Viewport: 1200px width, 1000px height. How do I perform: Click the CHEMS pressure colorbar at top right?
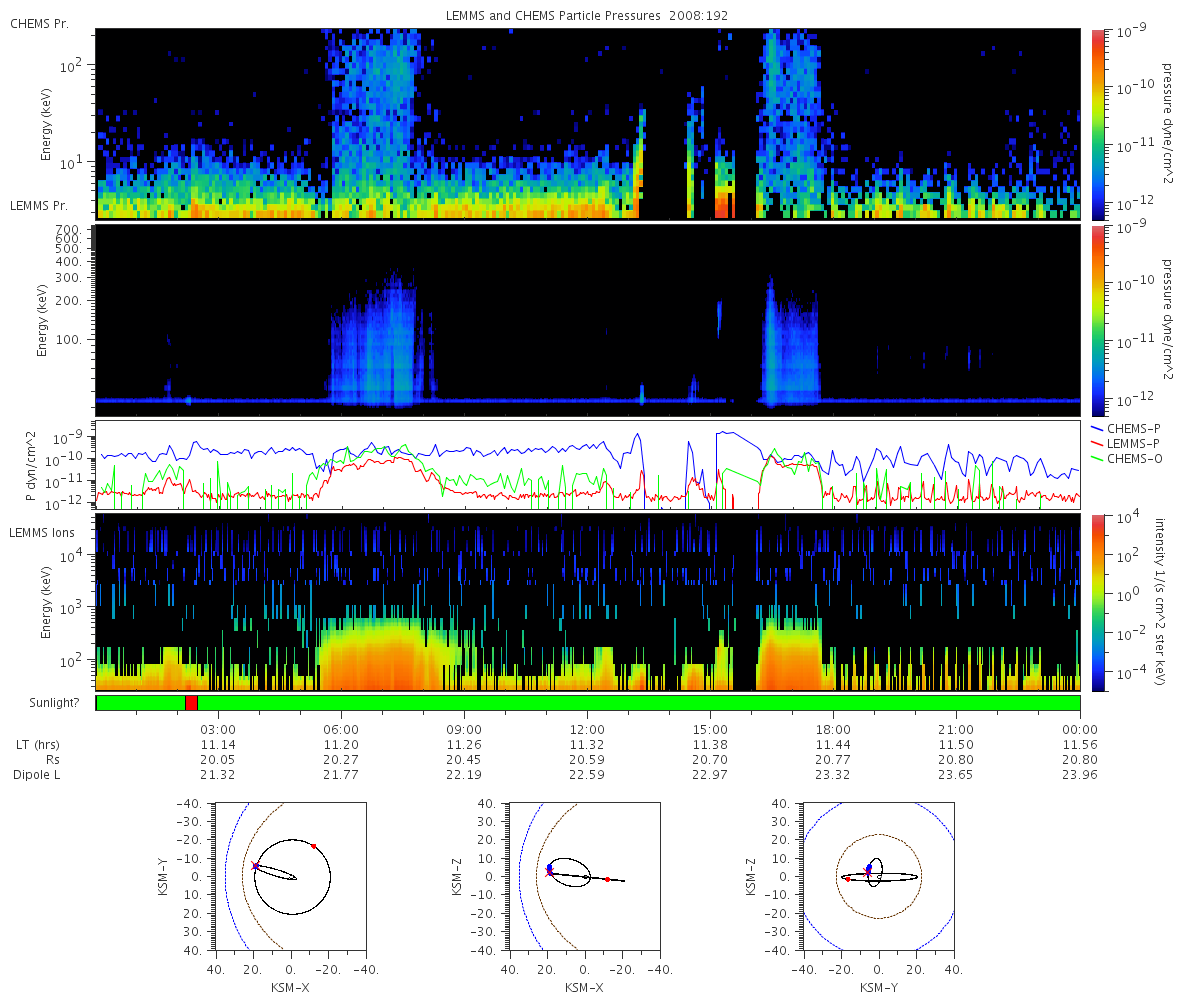click(x=1097, y=124)
